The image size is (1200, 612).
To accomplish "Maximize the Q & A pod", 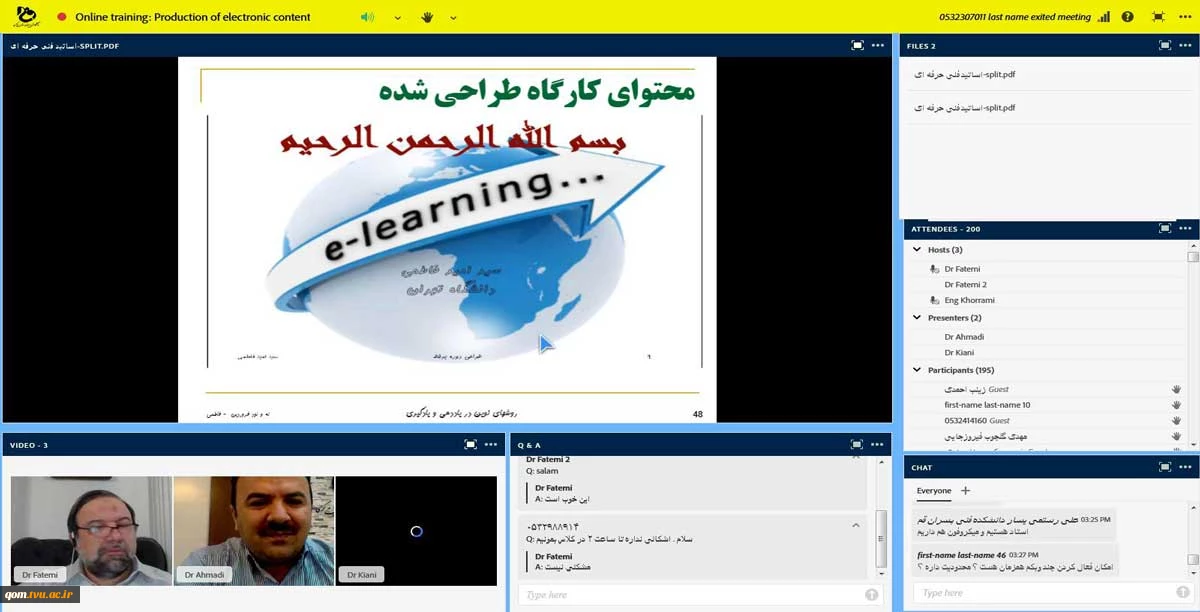I will (857, 445).
